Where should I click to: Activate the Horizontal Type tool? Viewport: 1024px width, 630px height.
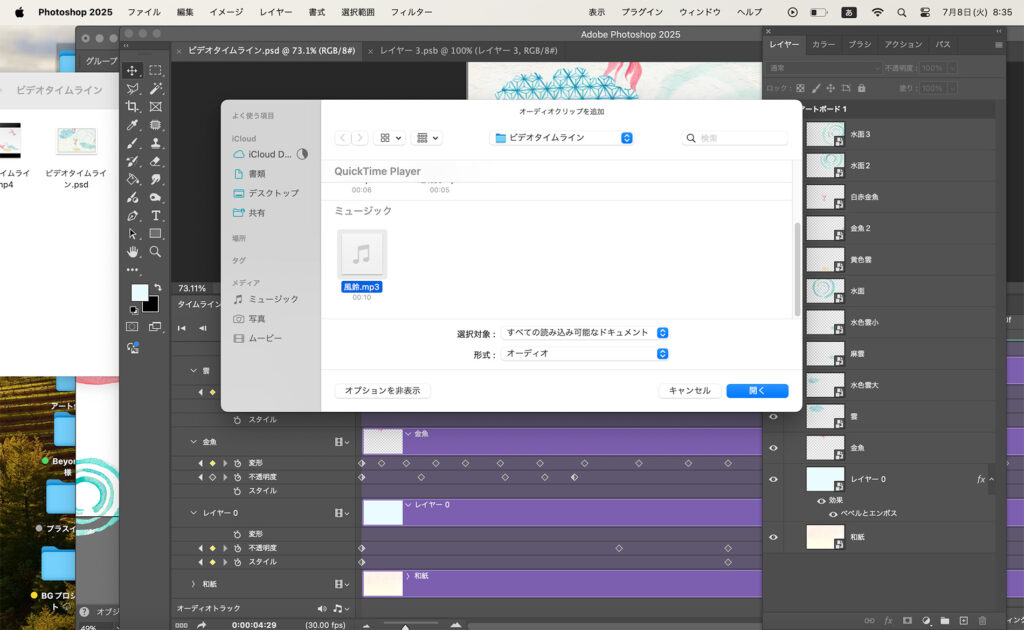tap(155, 215)
